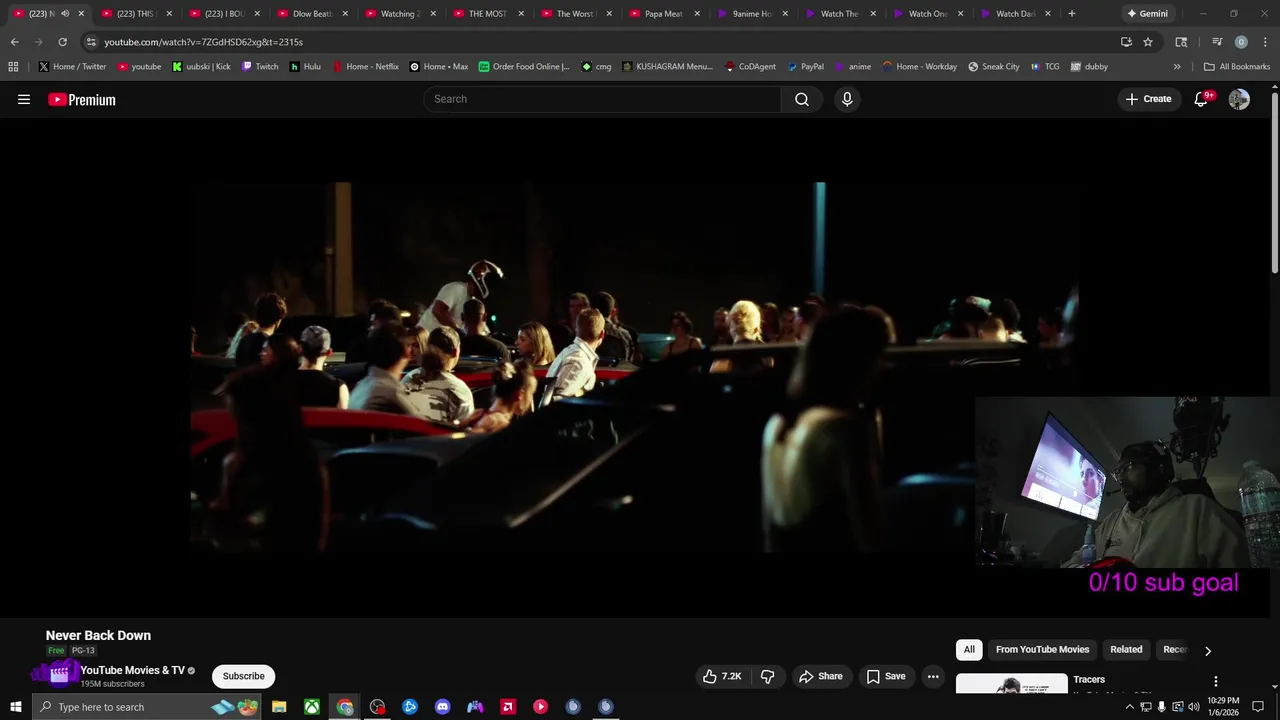Expand hidden bookmarks chevron
This screenshot has width=1280, height=720.
click(1177, 67)
